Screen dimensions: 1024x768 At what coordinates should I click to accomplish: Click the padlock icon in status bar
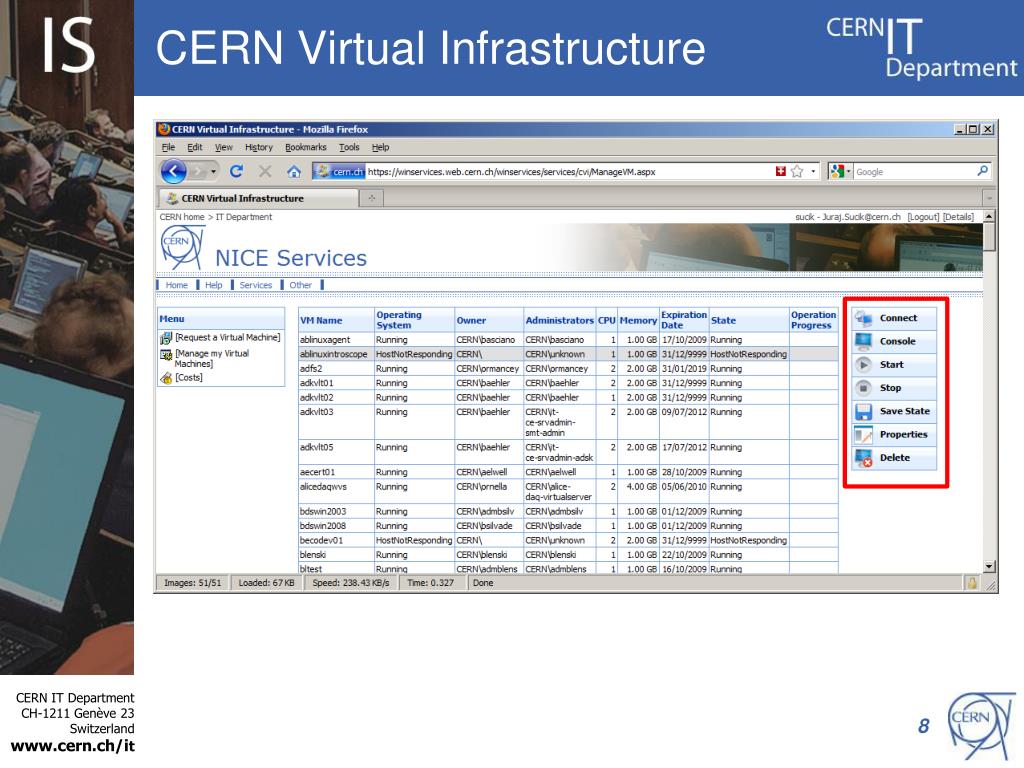click(x=972, y=583)
